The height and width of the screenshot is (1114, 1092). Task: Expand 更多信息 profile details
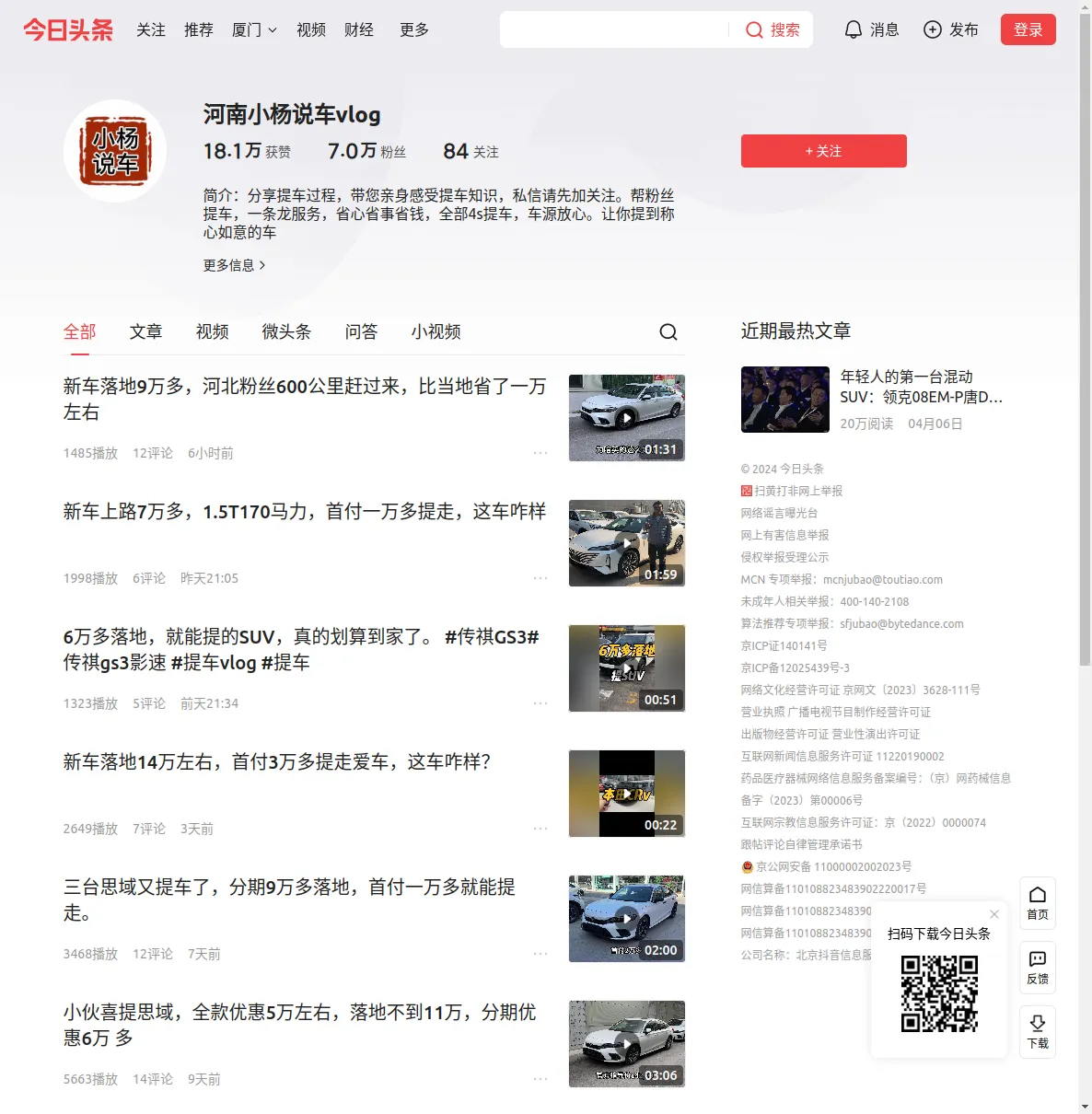[235, 265]
